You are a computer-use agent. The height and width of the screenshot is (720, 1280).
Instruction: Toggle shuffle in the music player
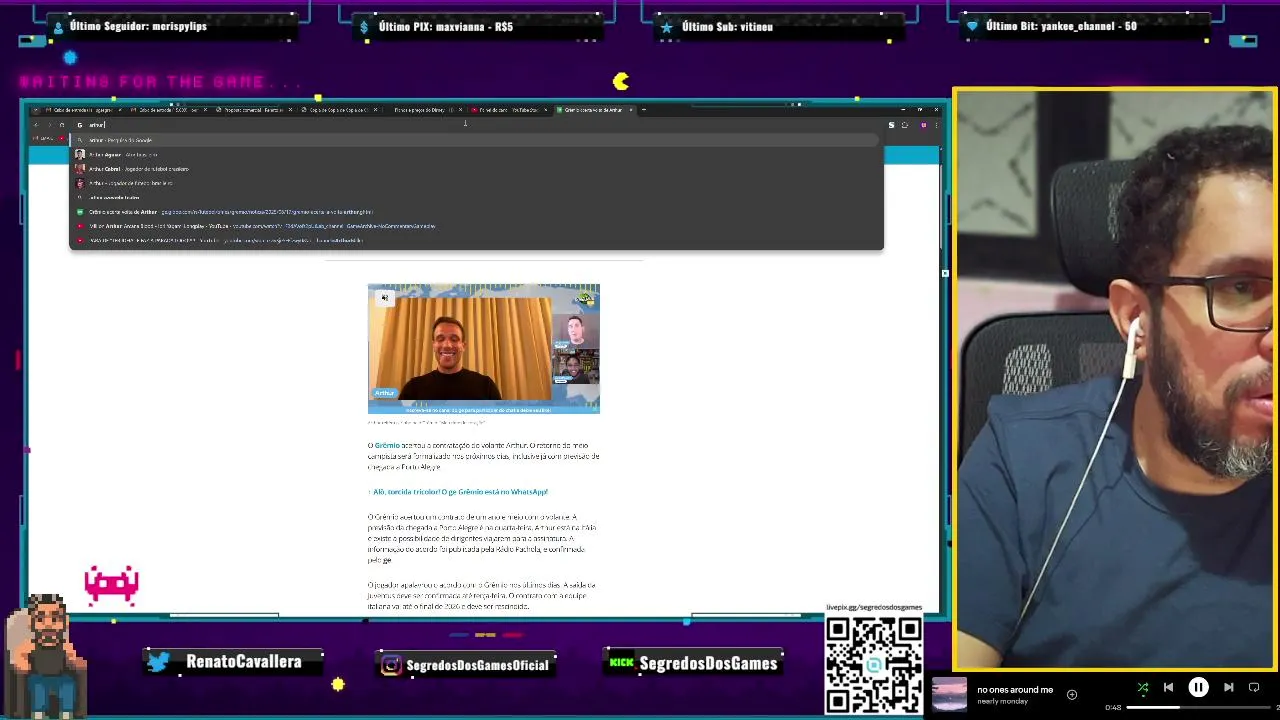1143,687
